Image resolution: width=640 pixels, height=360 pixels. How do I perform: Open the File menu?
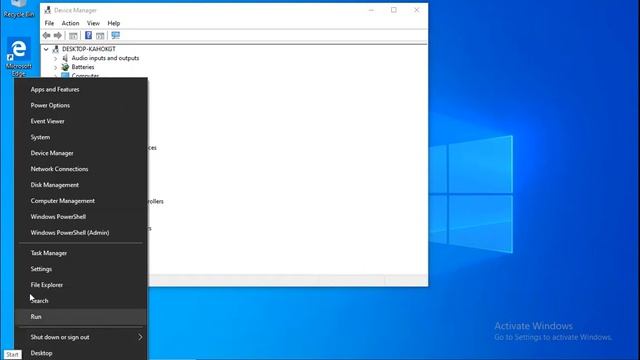click(49, 23)
